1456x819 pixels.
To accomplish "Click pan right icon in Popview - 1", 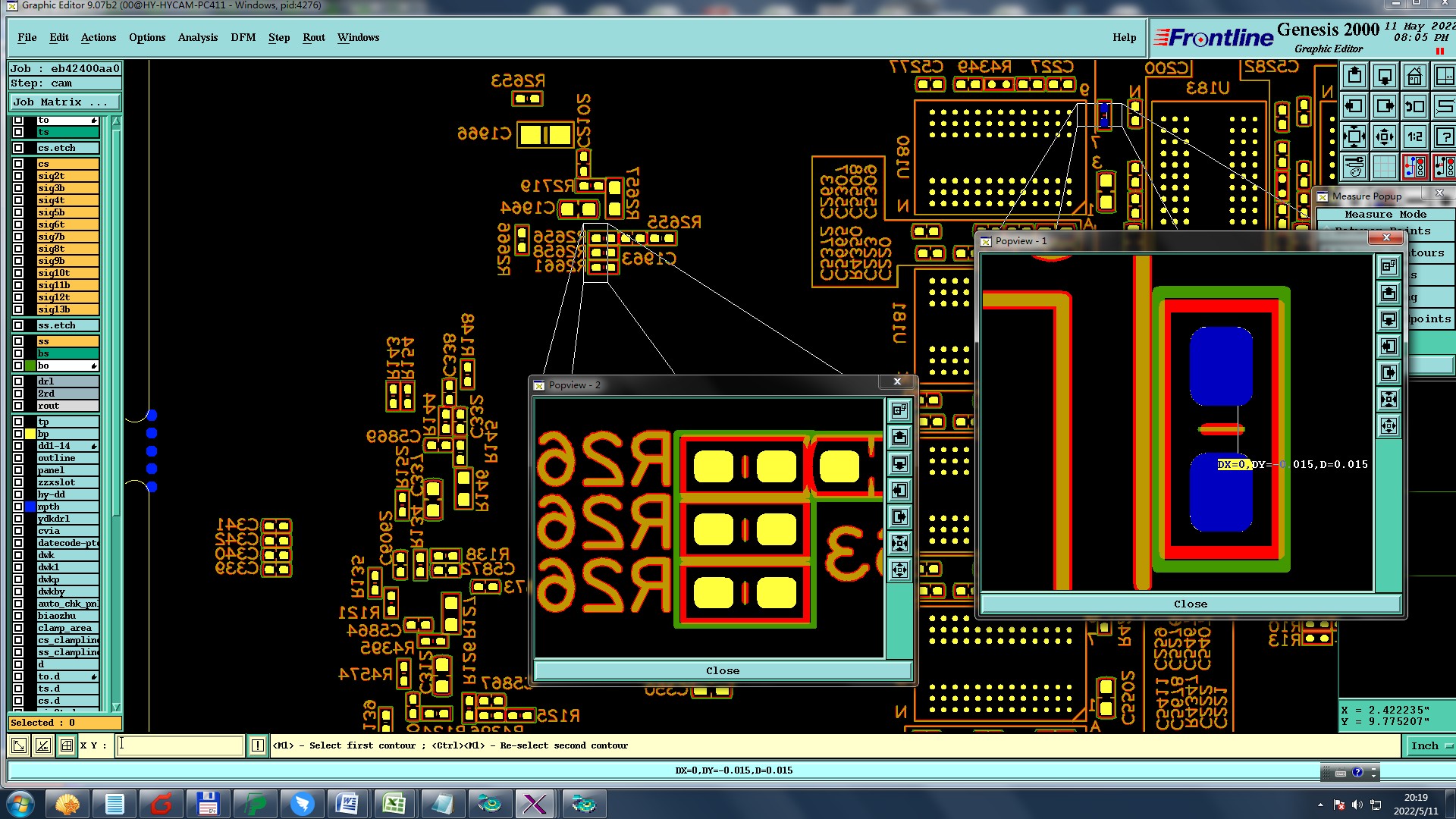I will point(1389,372).
